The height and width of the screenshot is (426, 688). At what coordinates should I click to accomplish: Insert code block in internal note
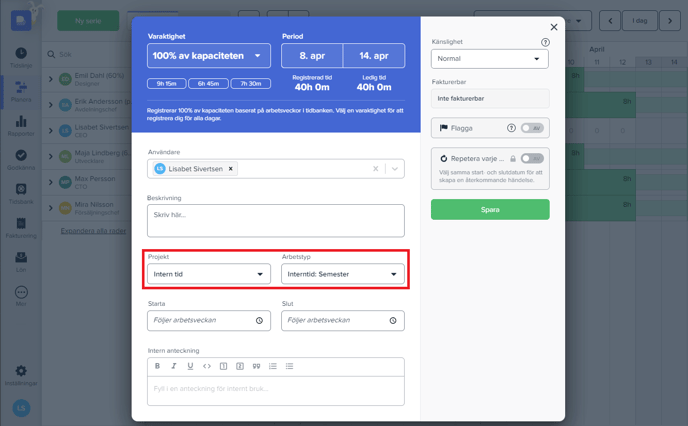tap(207, 366)
